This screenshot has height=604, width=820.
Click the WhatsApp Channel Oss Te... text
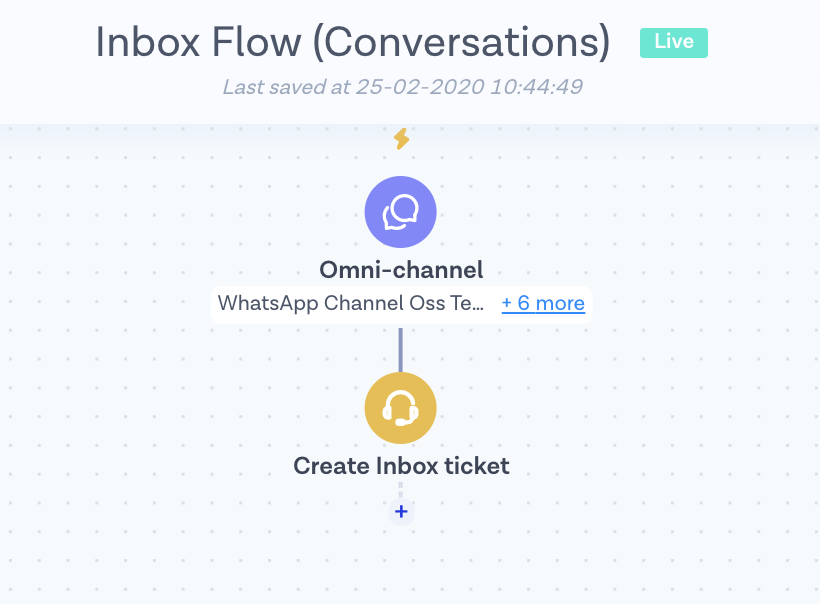pos(351,303)
